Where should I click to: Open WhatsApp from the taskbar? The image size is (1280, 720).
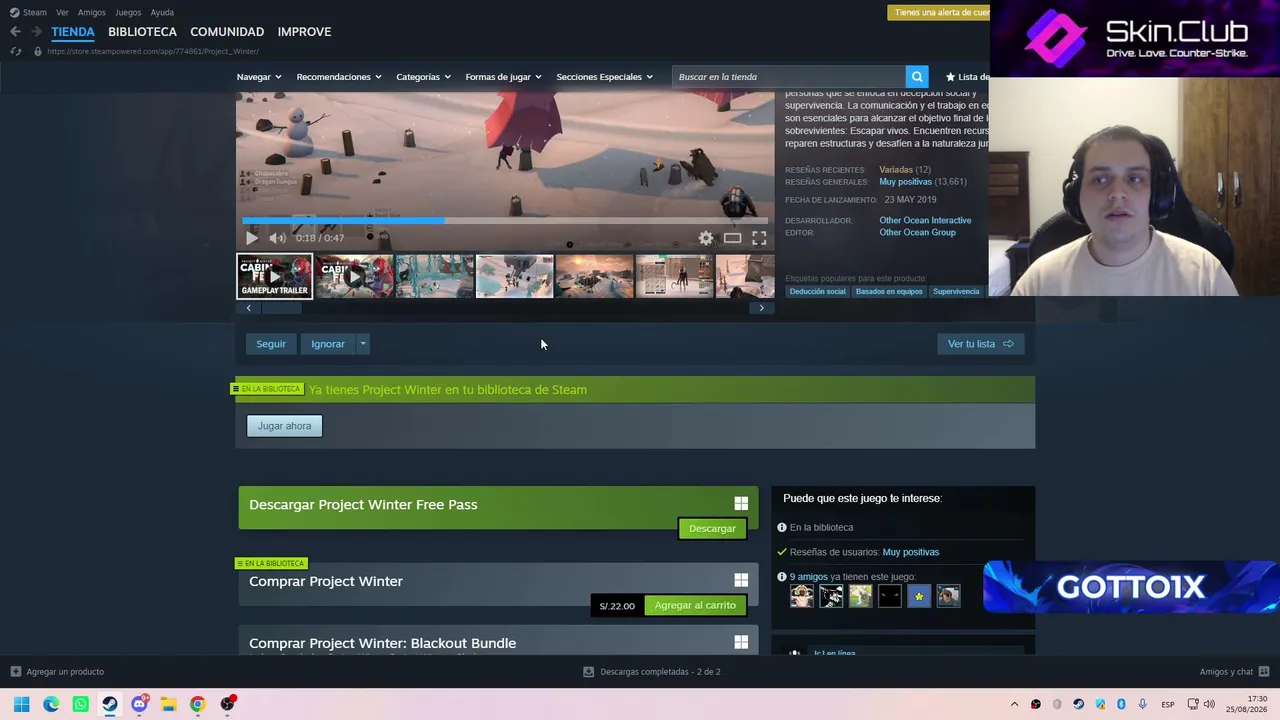click(81, 704)
